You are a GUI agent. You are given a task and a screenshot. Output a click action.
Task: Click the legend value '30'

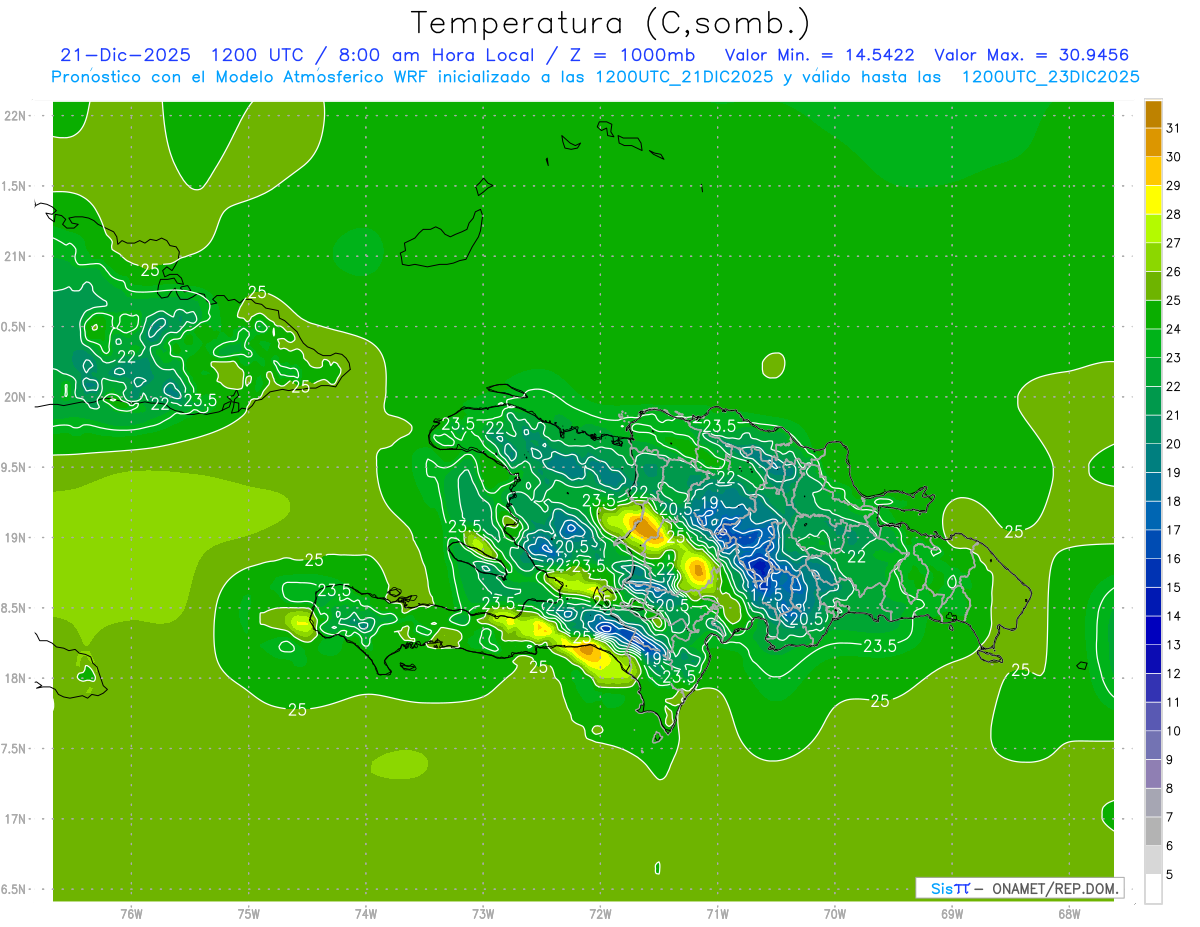tap(1174, 157)
